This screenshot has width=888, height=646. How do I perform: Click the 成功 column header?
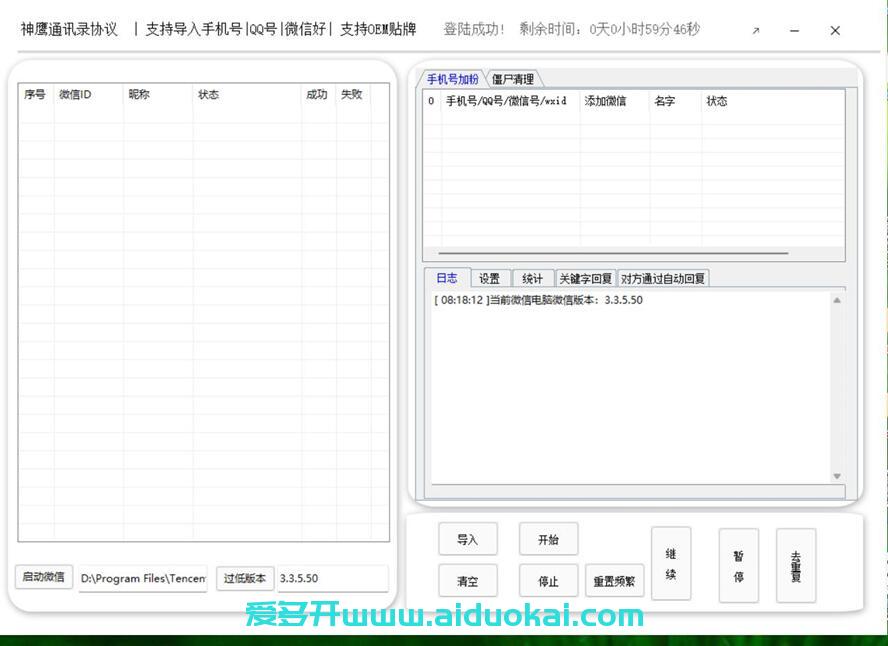click(317, 95)
